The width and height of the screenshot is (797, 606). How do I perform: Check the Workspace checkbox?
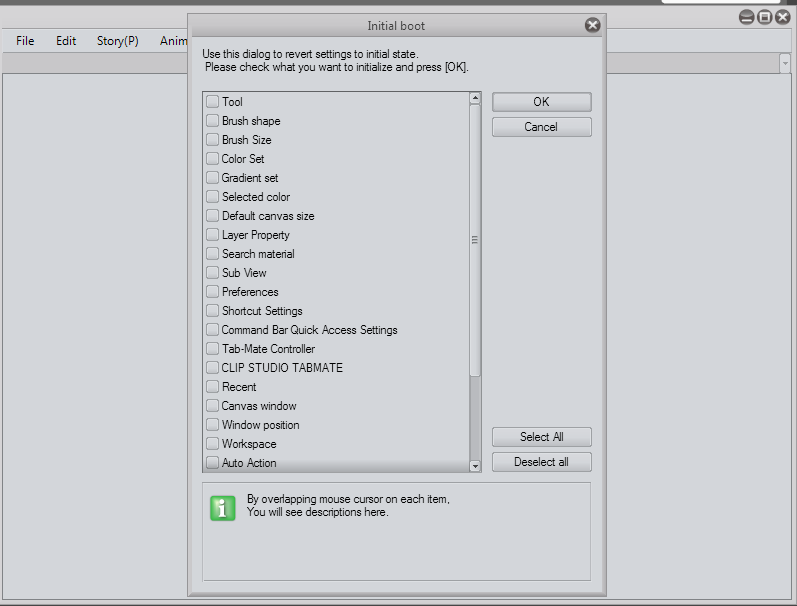212,444
